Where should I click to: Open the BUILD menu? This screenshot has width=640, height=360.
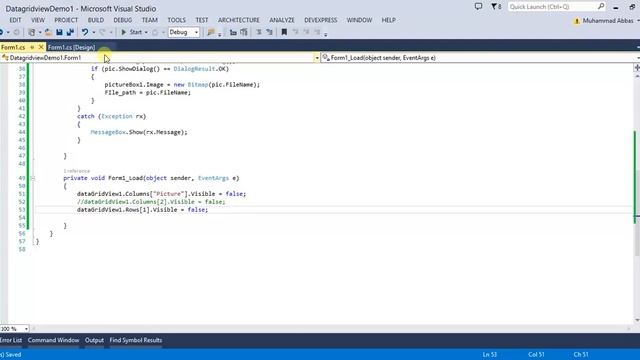point(96,20)
